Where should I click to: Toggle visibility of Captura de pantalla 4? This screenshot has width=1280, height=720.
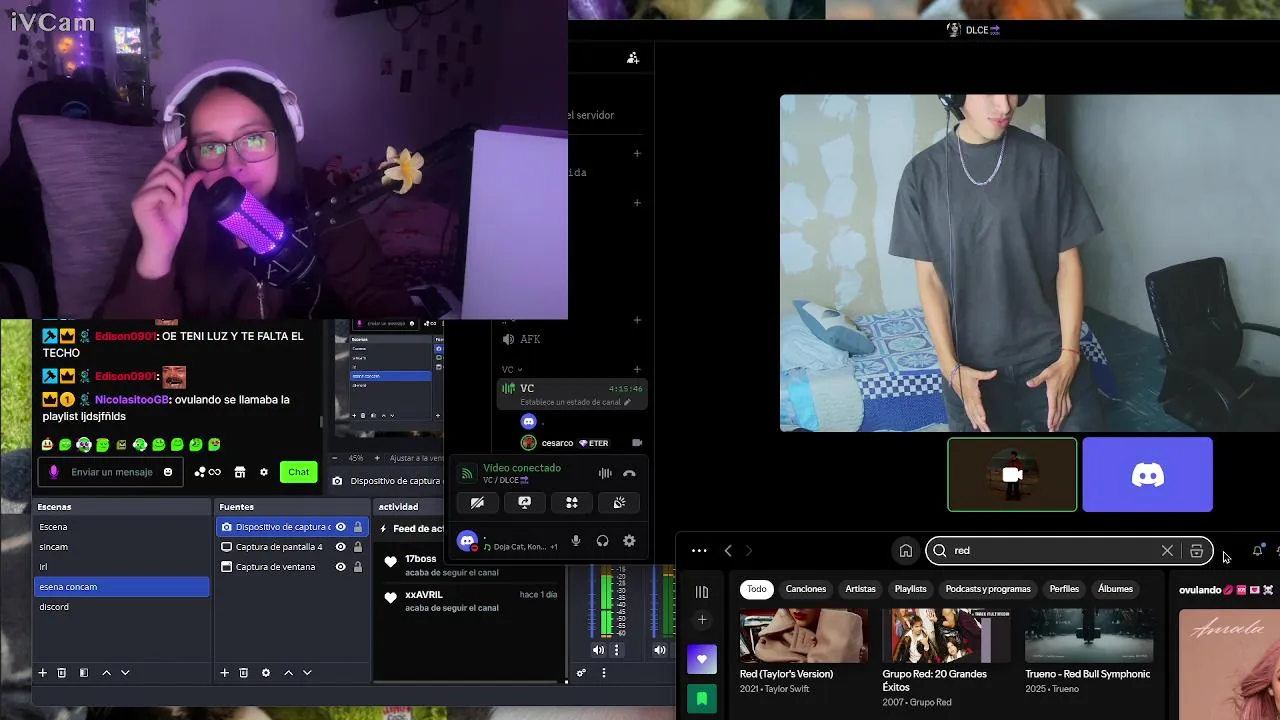click(340, 547)
